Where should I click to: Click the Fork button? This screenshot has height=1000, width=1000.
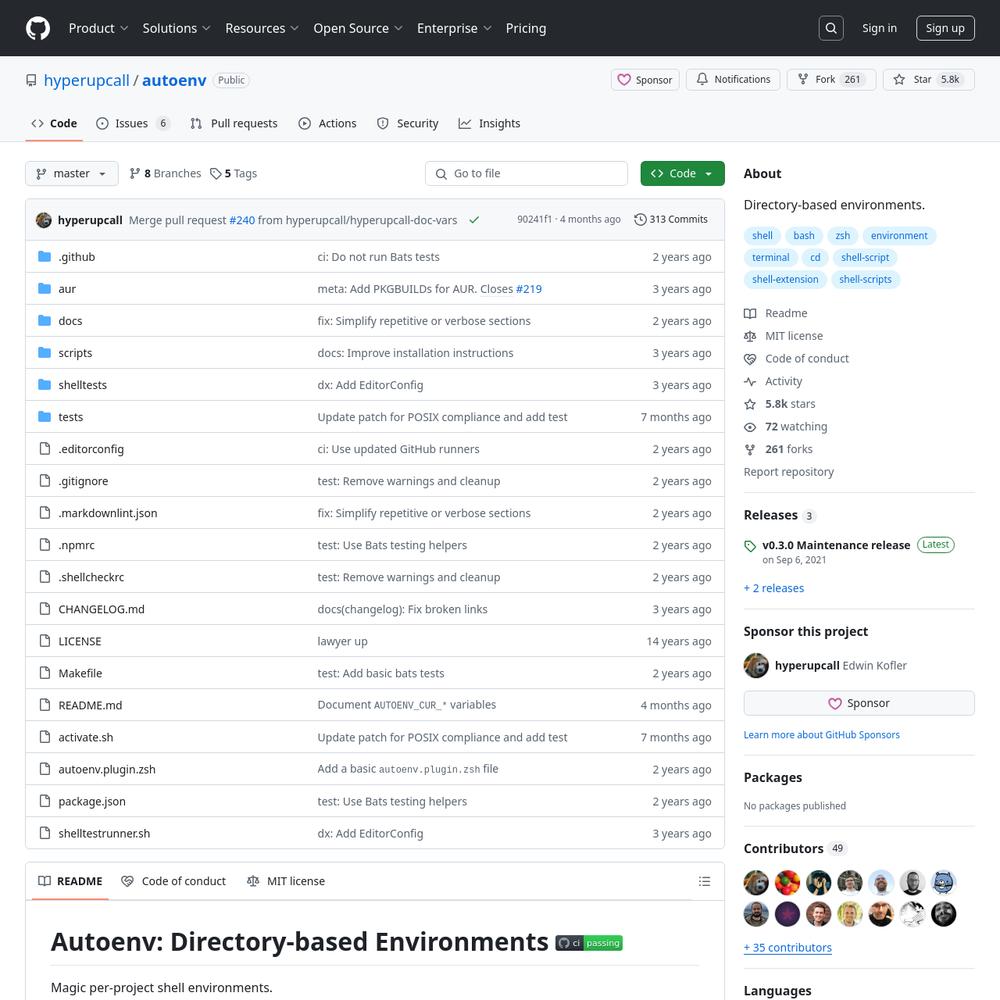tap(831, 80)
